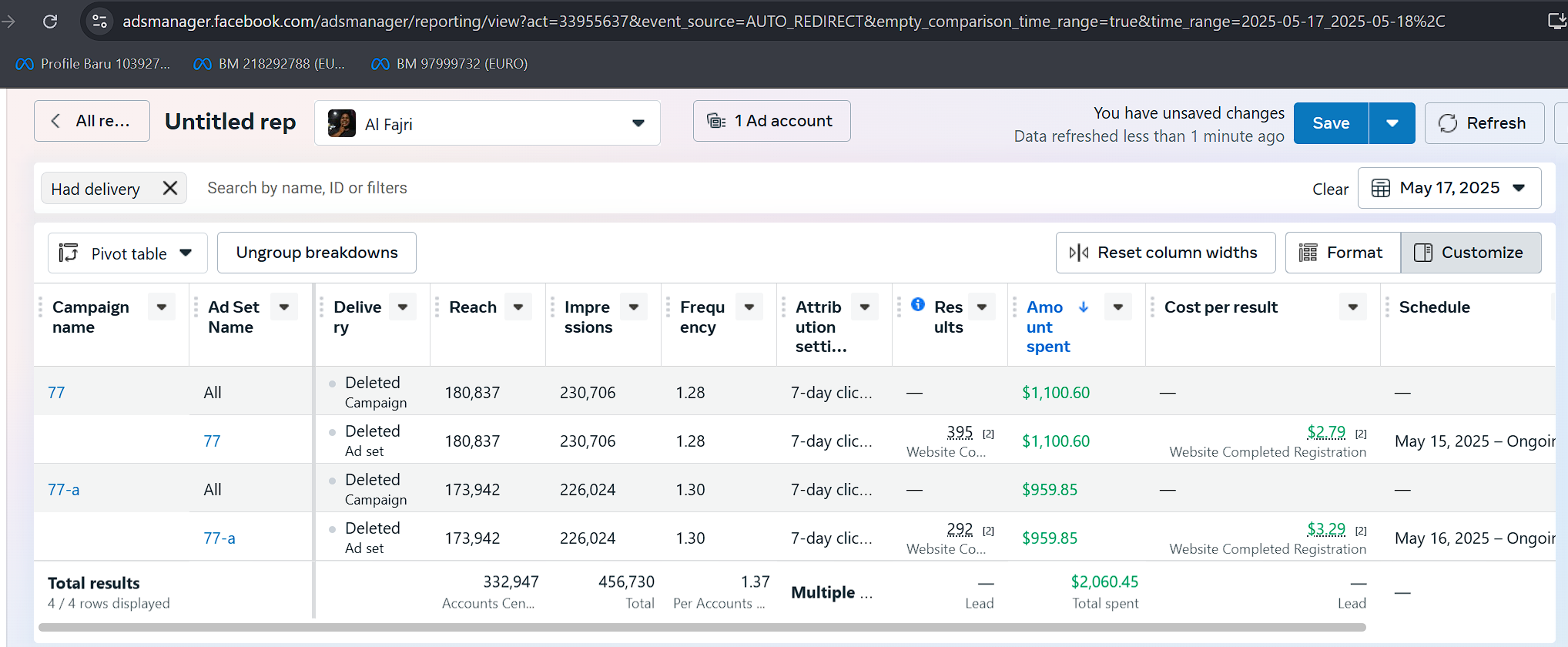Open the Reach column dropdown
Screen dimensions: 1568x647
point(518,307)
